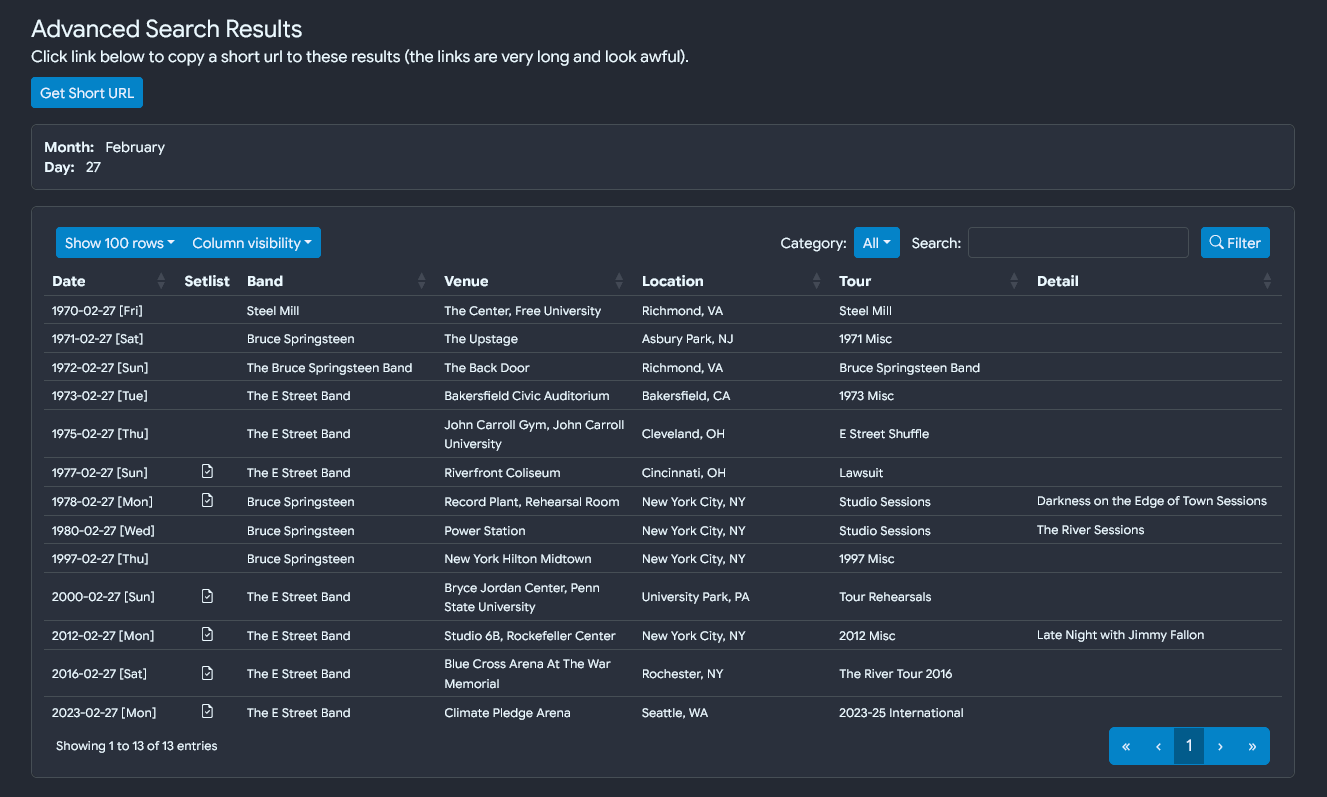Screen dimensions: 1327x797
Task: Open setlist icon for 1978-02-27 Record Plant session
Action: coord(207,501)
